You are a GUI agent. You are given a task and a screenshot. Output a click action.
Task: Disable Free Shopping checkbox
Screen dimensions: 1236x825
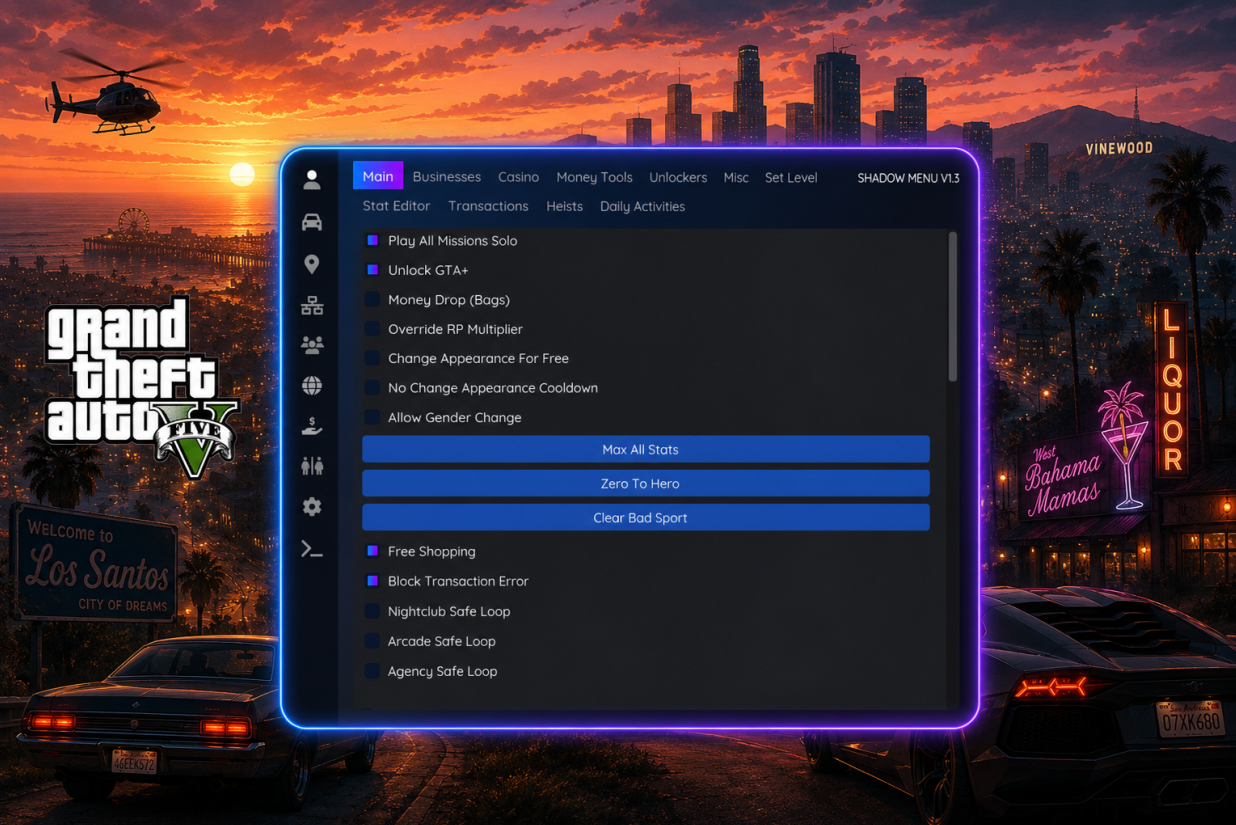point(372,551)
